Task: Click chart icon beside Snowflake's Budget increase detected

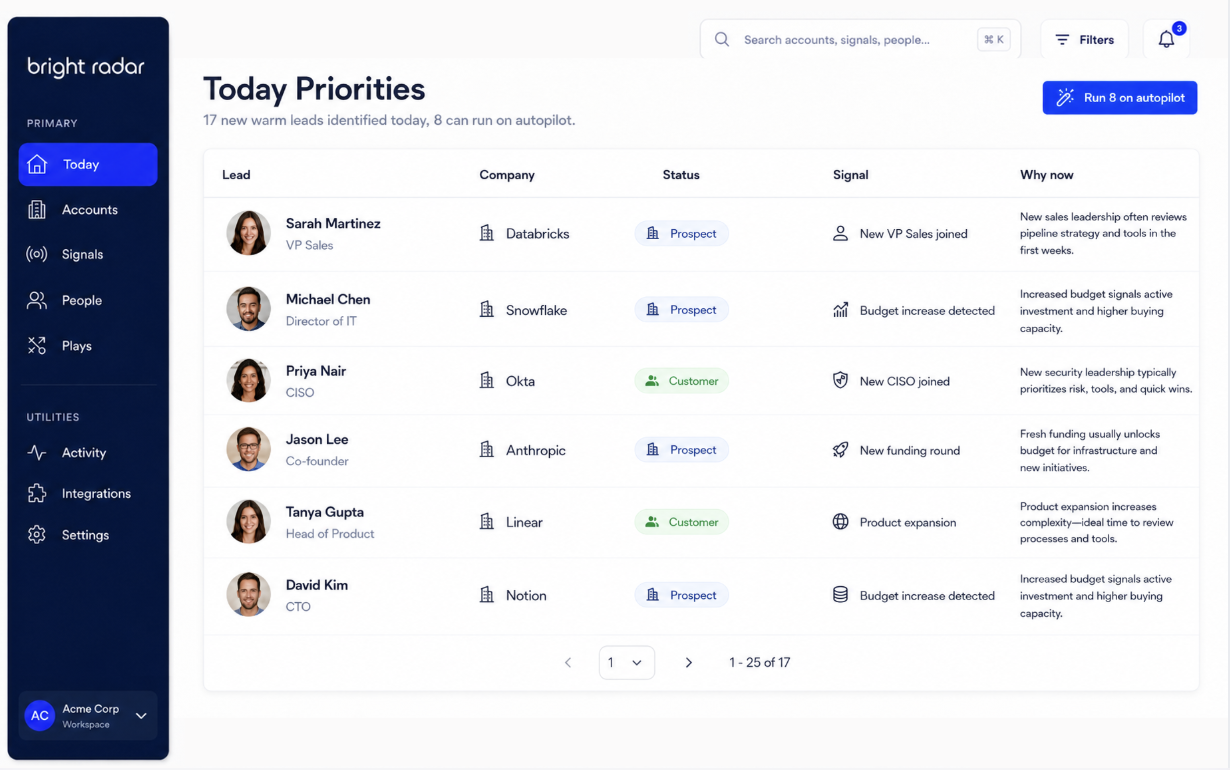Action: coord(841,310)
